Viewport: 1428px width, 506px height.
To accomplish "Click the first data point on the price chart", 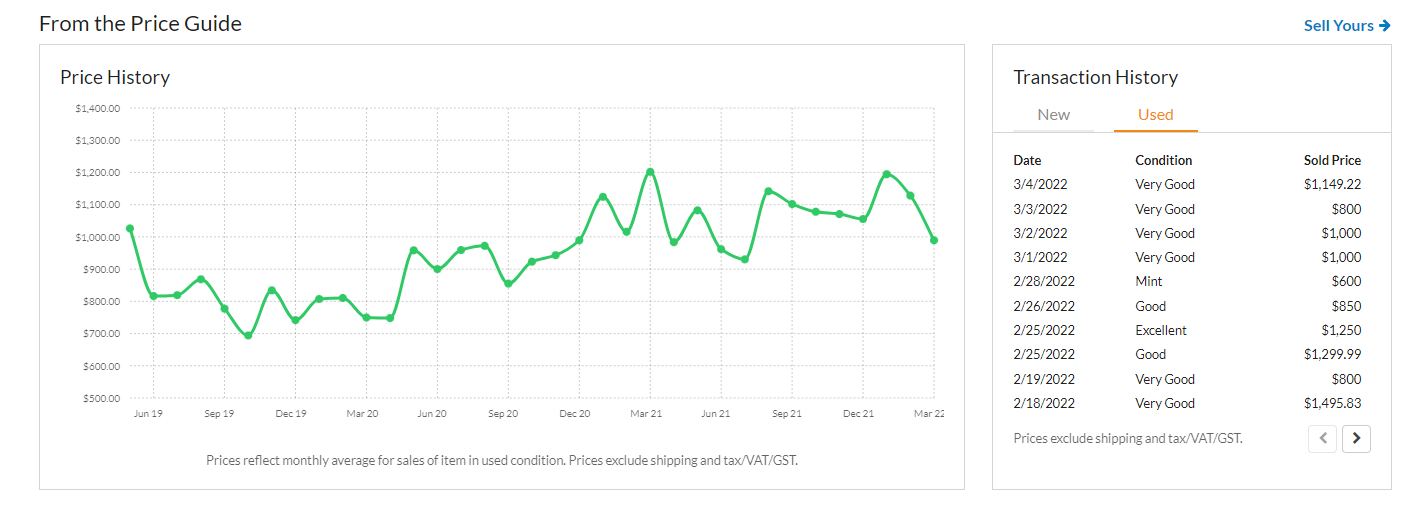I will (130, 229).
